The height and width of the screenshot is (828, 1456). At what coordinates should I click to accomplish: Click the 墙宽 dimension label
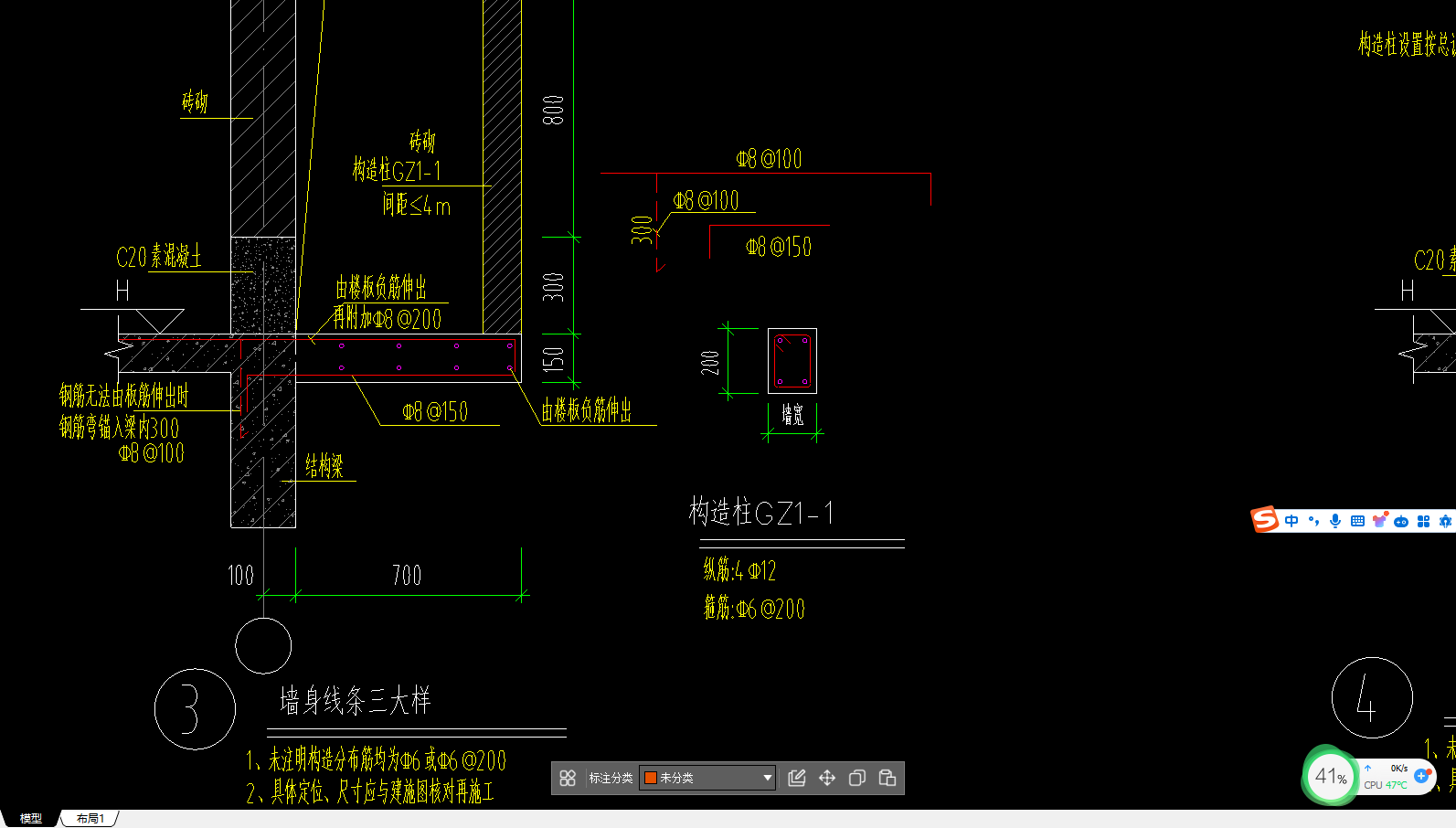pyautogui.click(x=792, y=415)
